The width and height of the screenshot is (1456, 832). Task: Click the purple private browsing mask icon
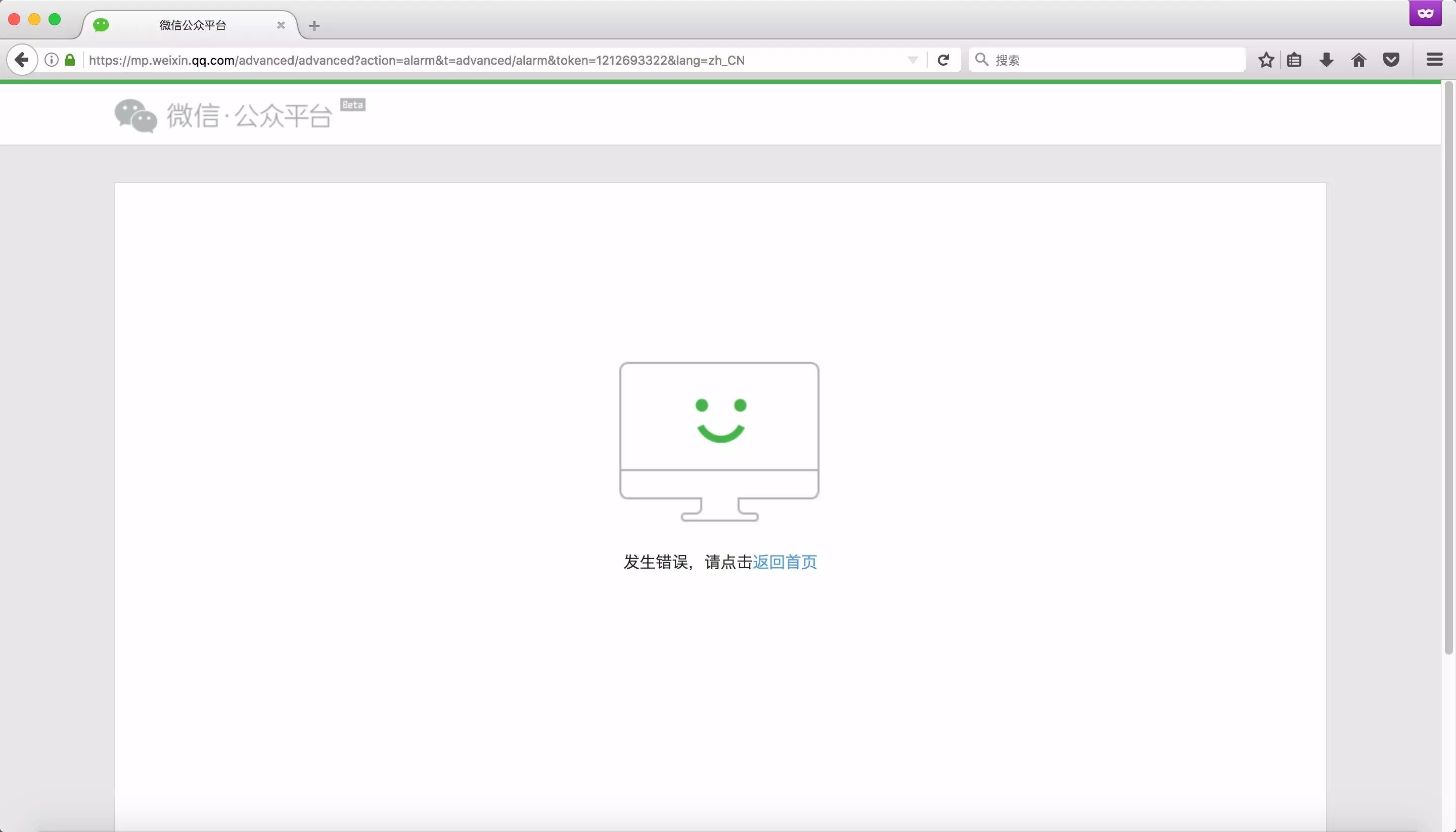coord(1425,13)
